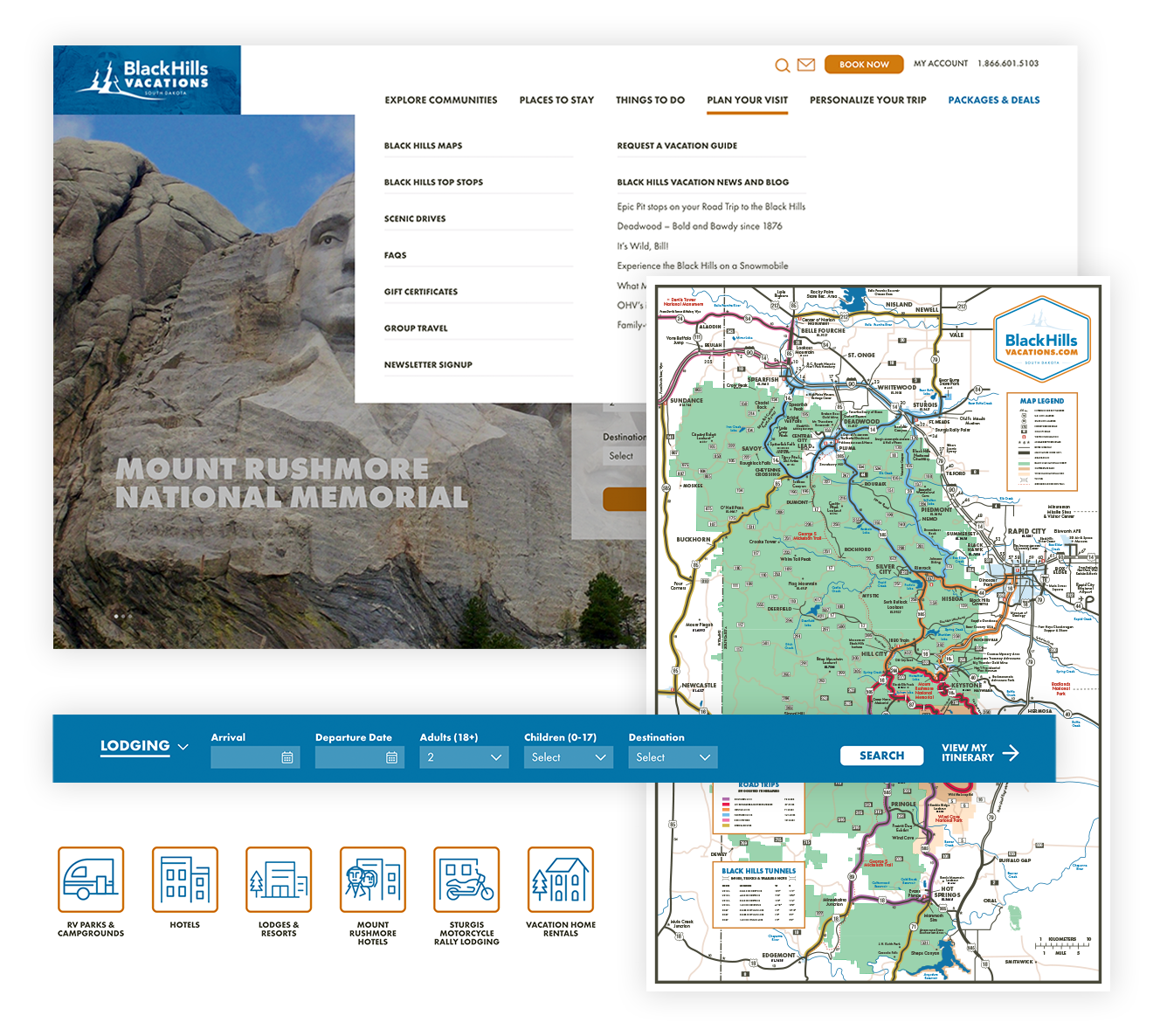
Task: Select the Plan Your Visit menu
Action: pos(748,100)
